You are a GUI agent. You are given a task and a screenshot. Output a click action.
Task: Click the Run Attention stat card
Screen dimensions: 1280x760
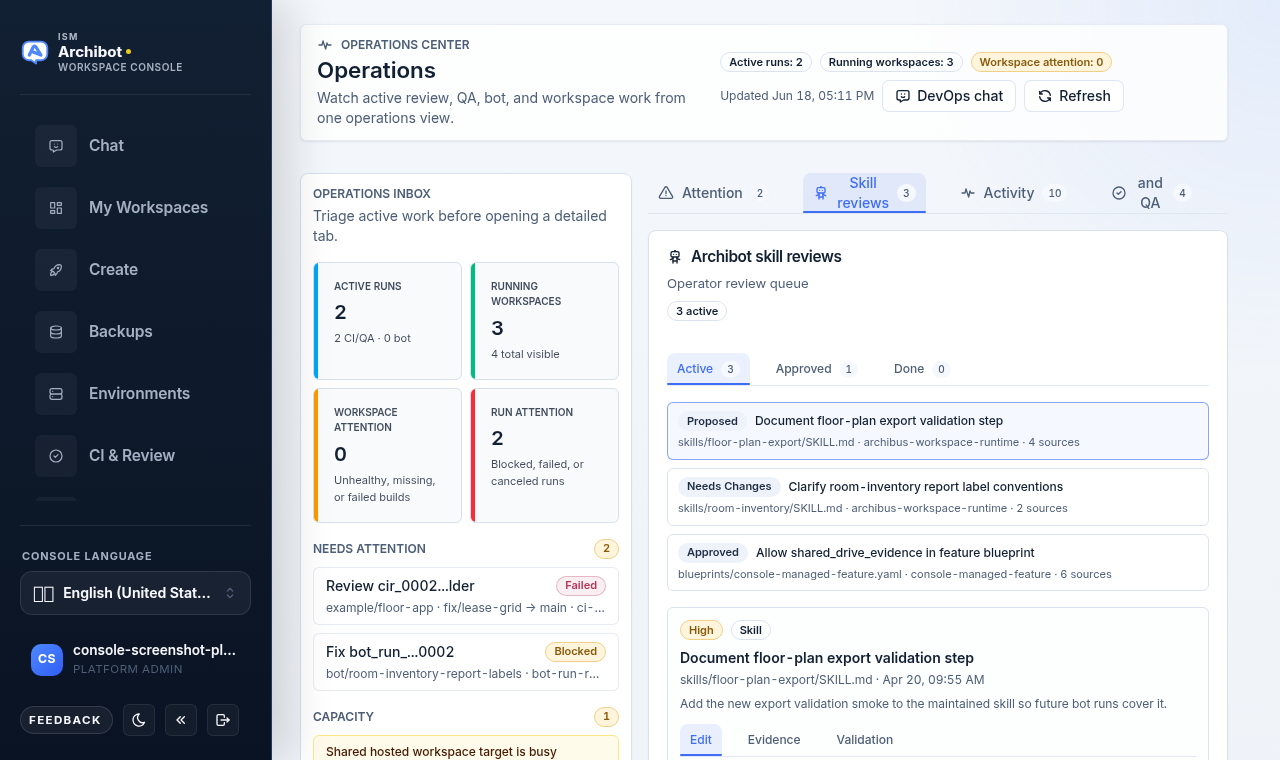point(544,455)
